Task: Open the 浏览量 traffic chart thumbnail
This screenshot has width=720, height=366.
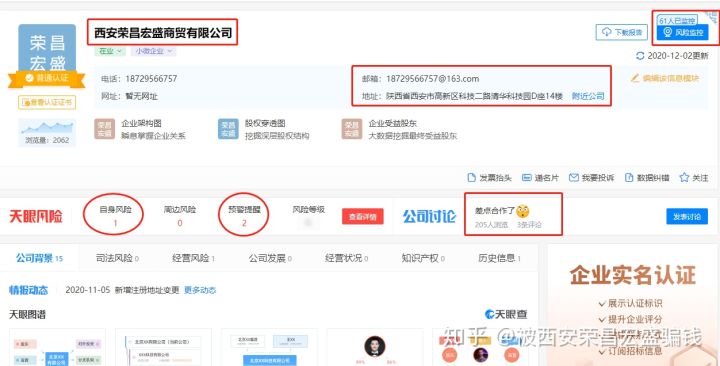Action: coord(47,132)
